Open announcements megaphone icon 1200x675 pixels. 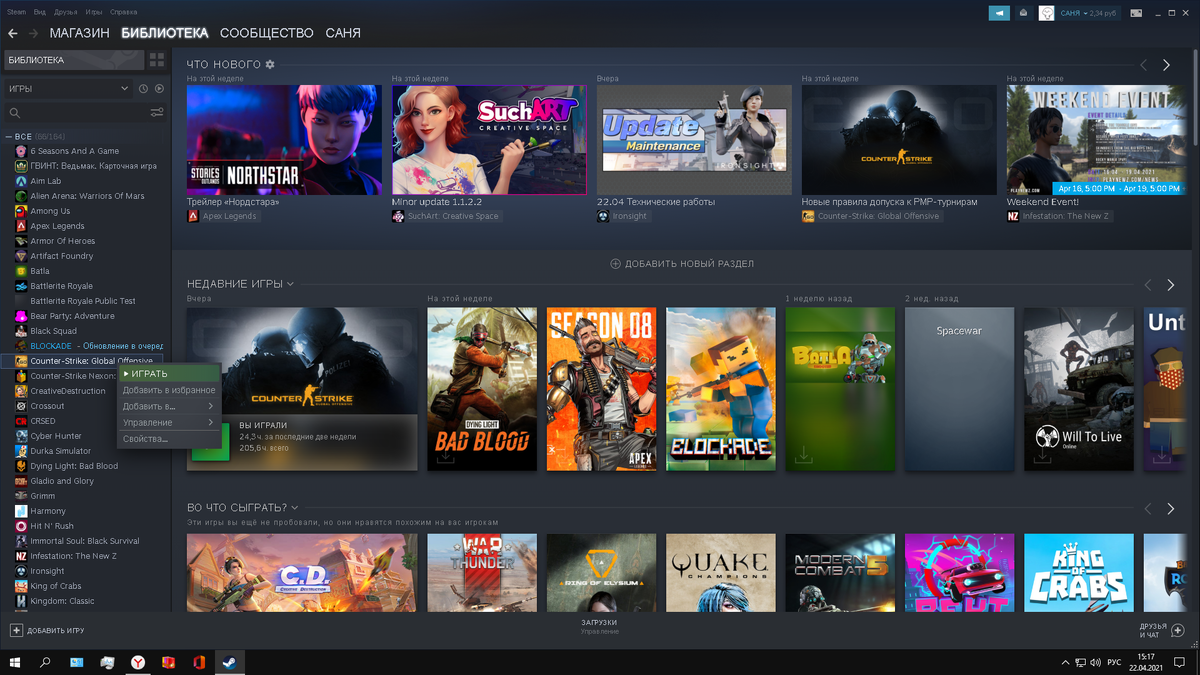[999, 13]
